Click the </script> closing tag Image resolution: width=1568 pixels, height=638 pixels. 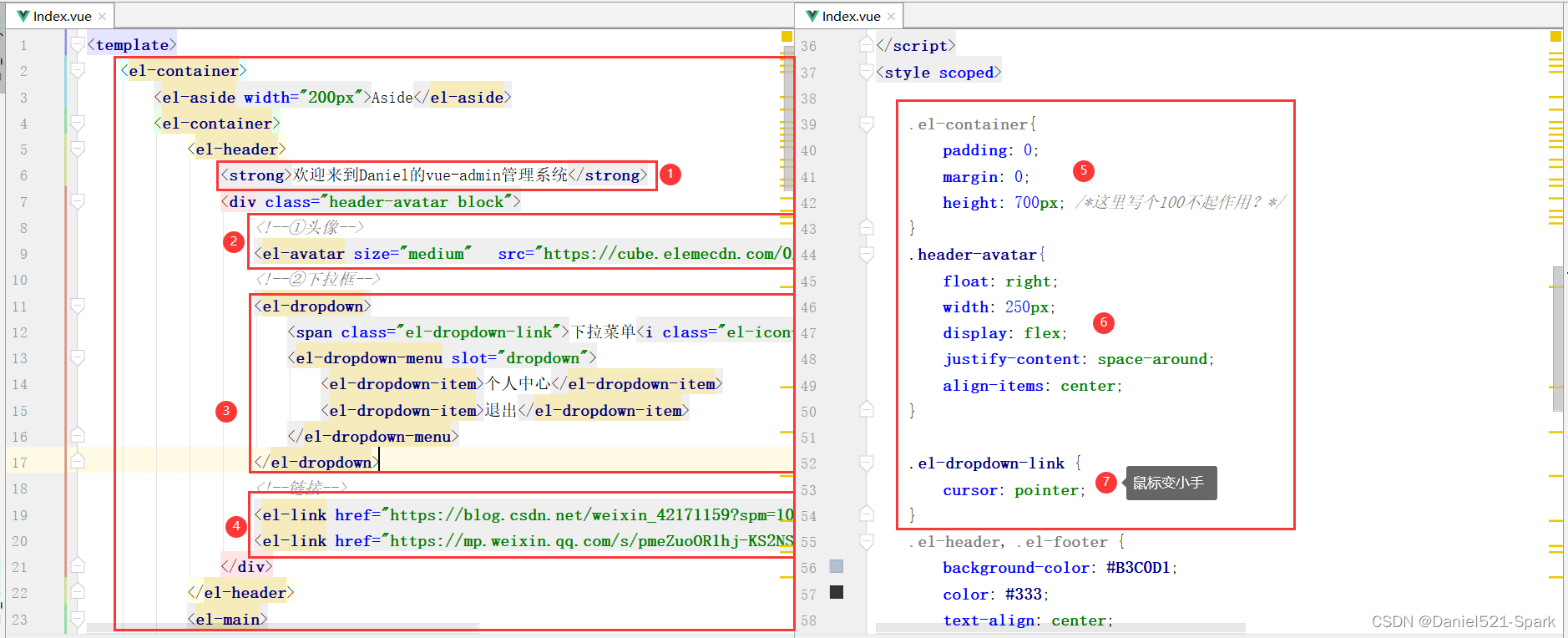coord(916,46)
